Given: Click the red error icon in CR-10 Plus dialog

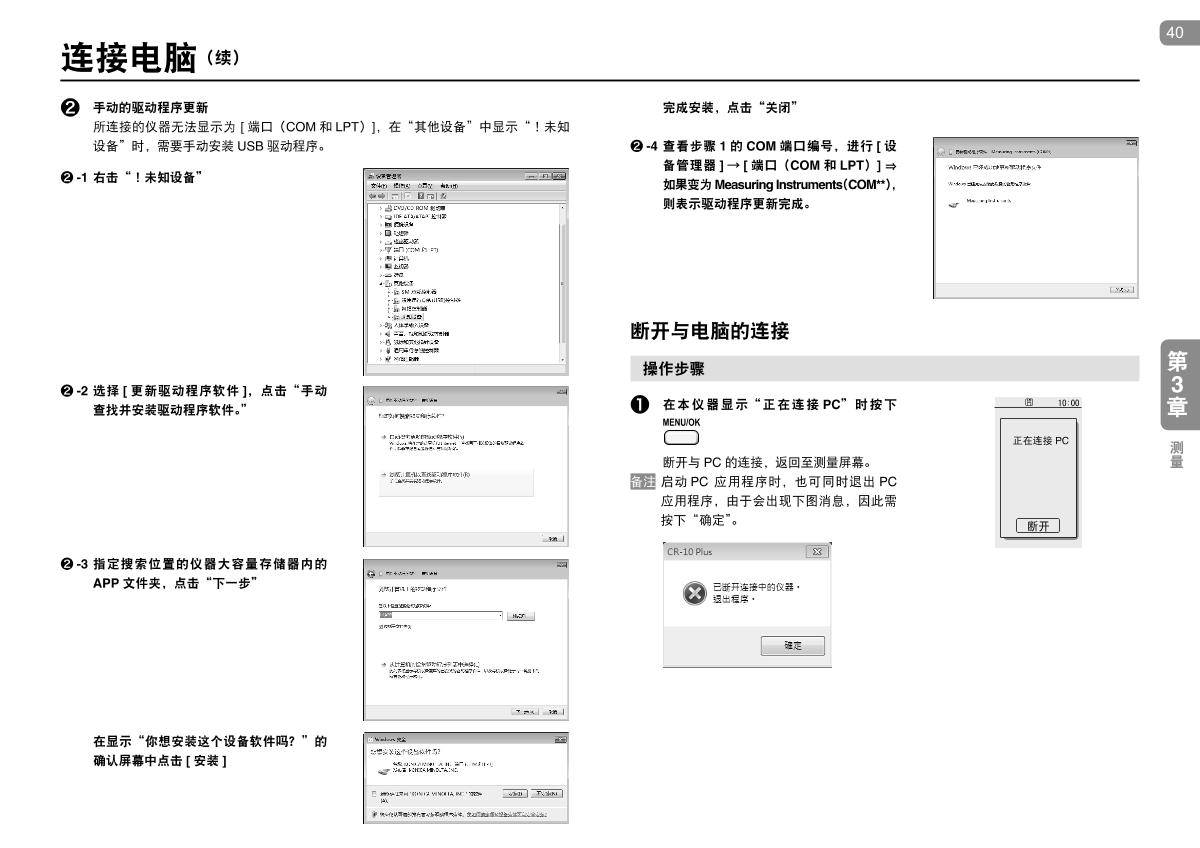Looking at the screenshot, I should (x=694, y=592).
